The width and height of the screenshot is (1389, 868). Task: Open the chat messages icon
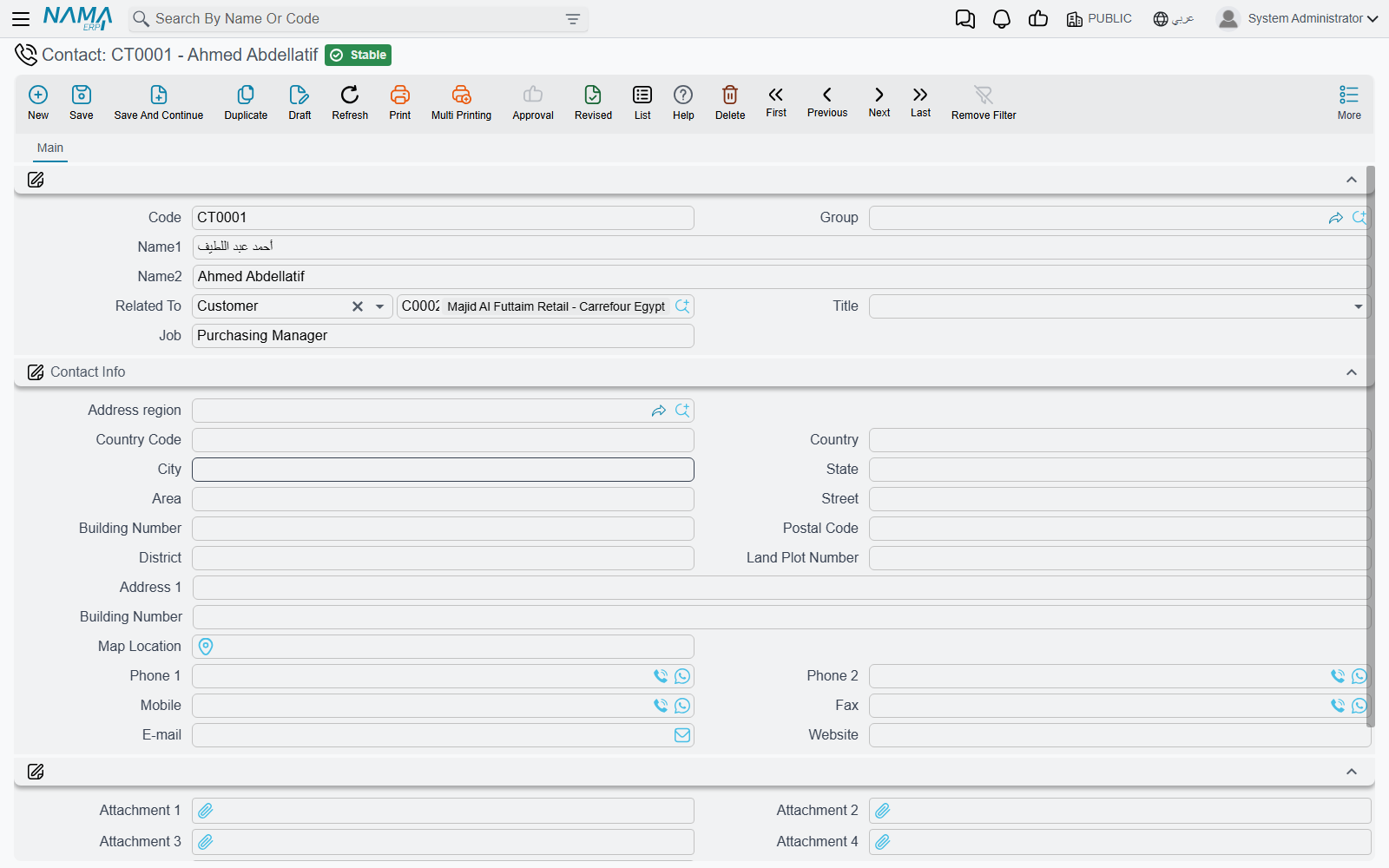pyautogui.click(x=964, y=19)
